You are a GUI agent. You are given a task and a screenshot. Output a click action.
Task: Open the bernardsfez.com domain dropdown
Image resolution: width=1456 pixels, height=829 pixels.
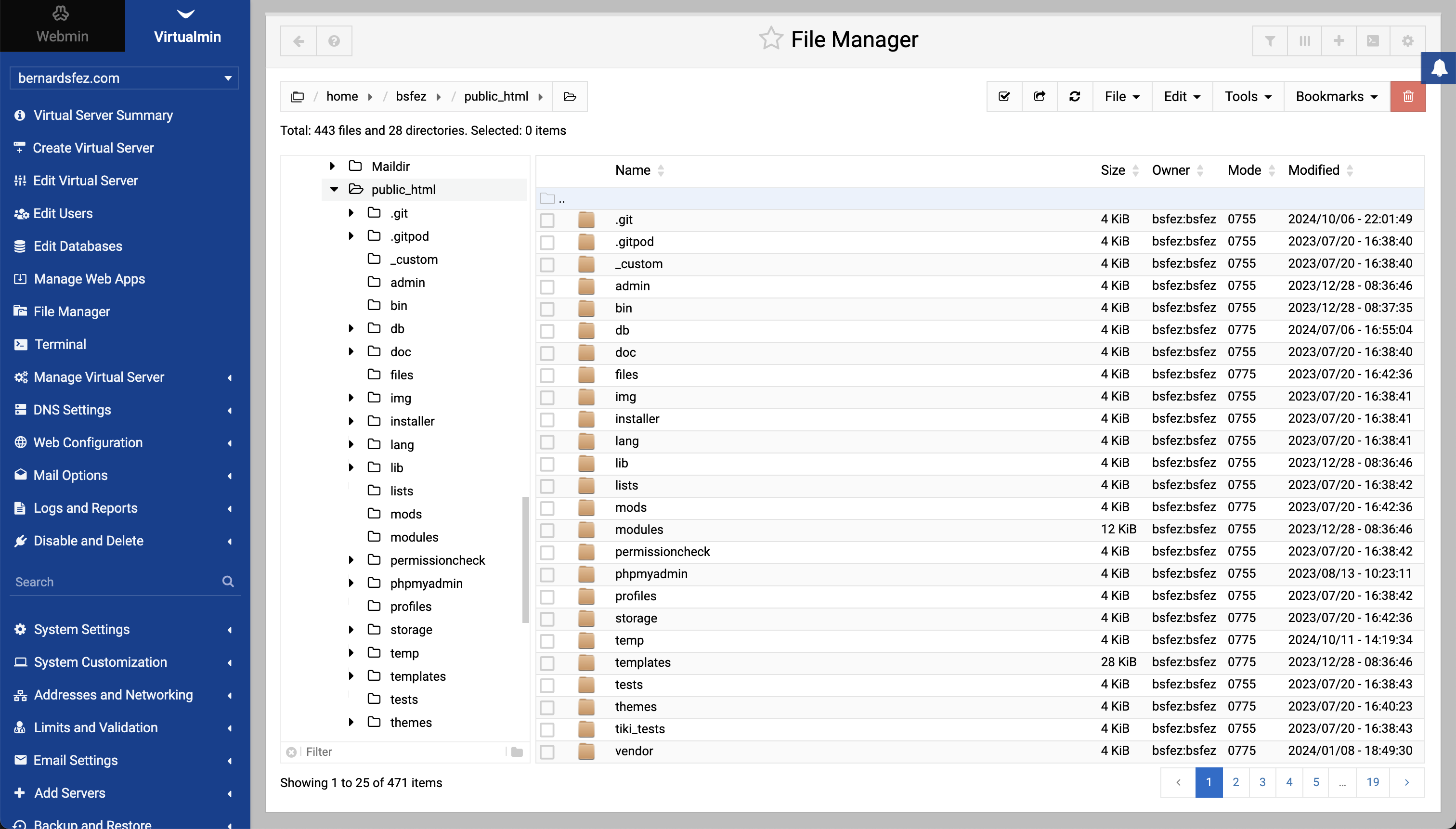[x=124, y=78]
